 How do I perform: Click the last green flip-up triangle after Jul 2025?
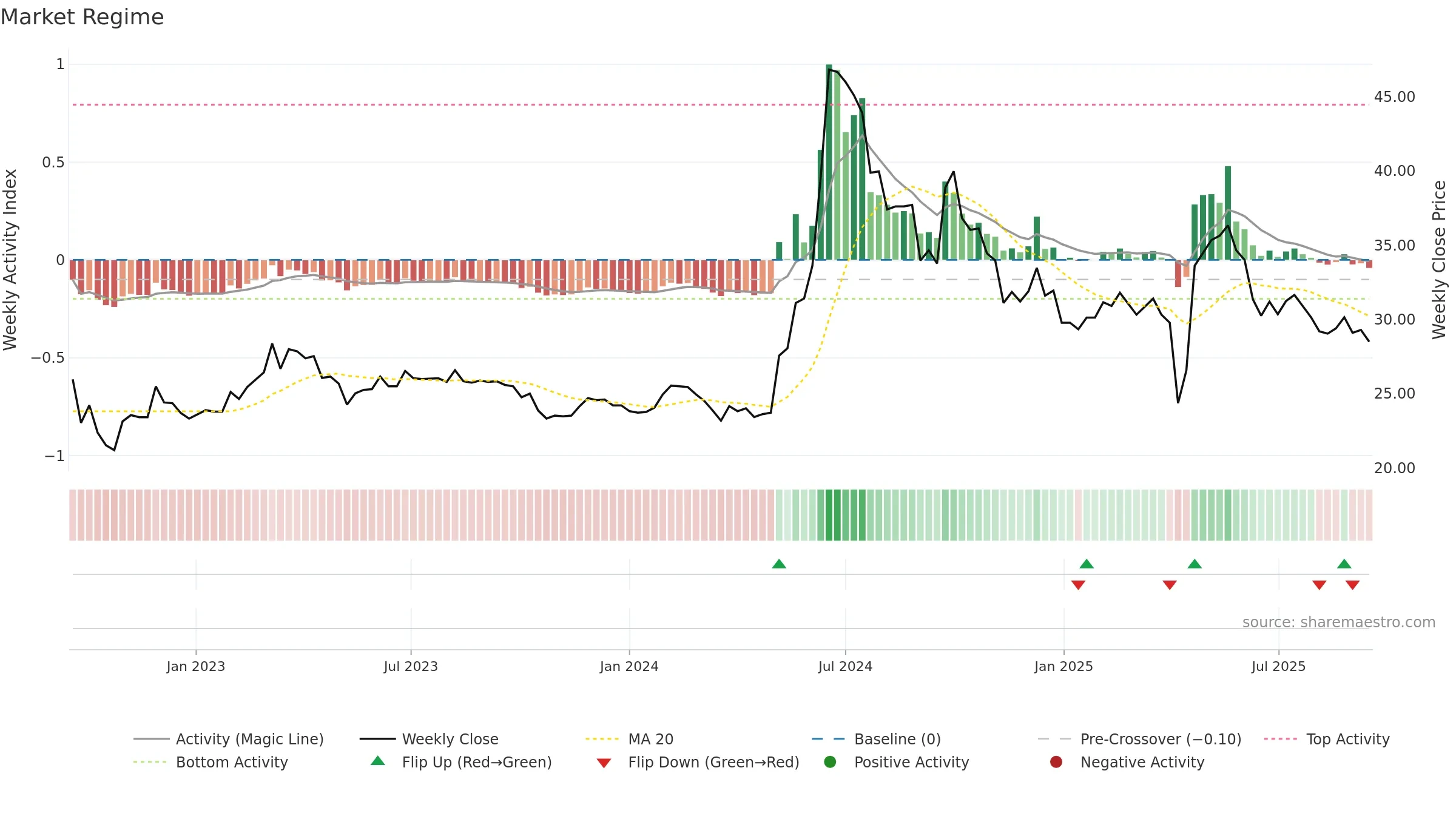pyautogui.click(x=1344, y=564)
